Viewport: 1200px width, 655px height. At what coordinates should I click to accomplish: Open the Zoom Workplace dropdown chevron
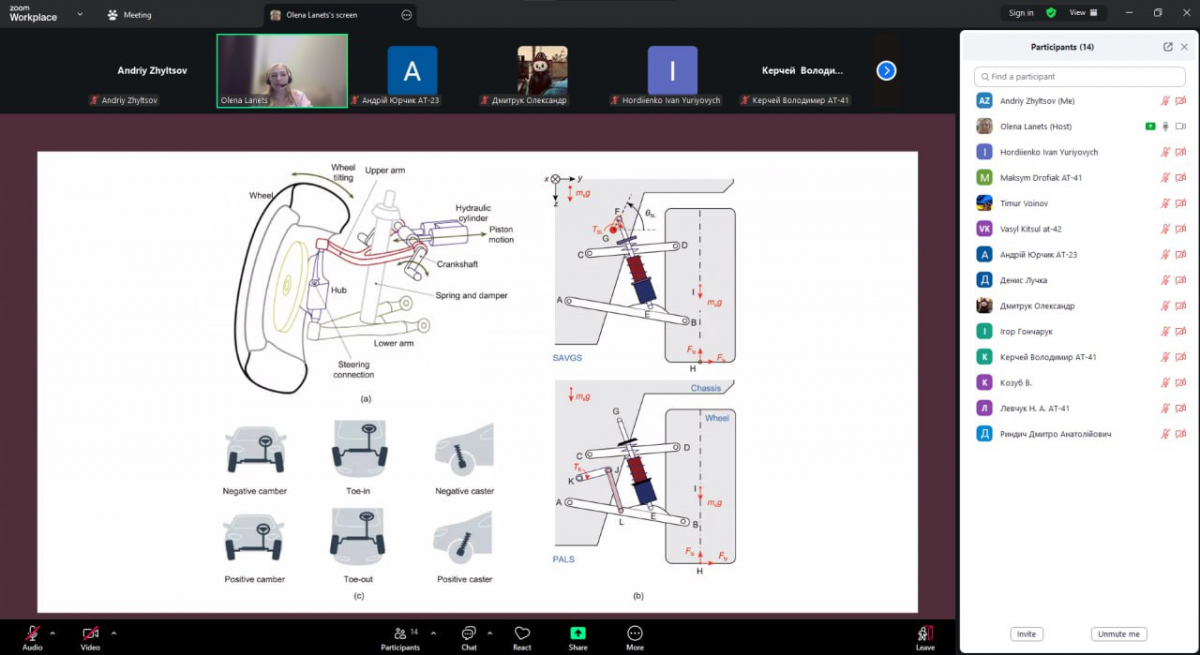(79, 15)
